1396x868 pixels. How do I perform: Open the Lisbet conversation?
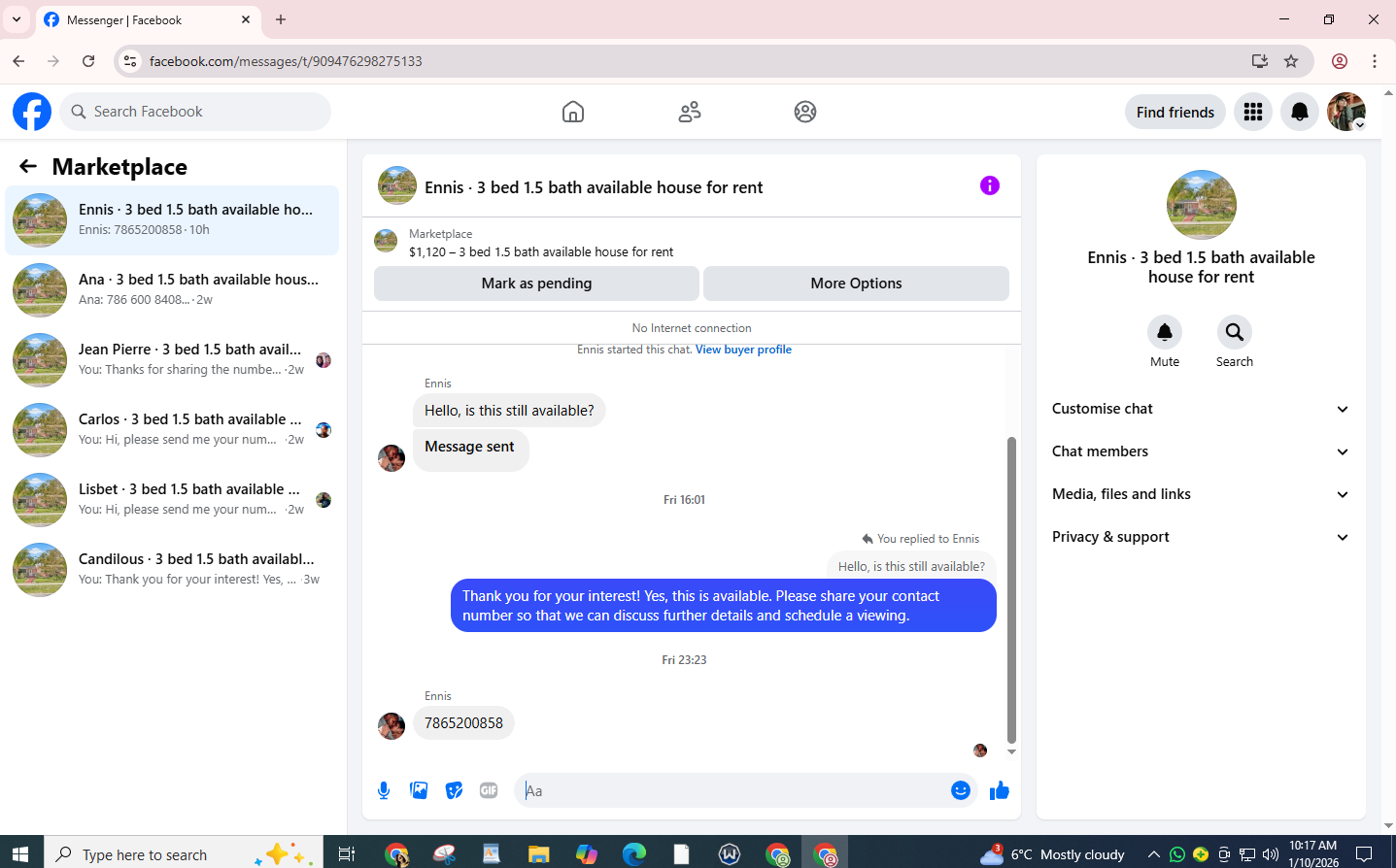(172, 500)
